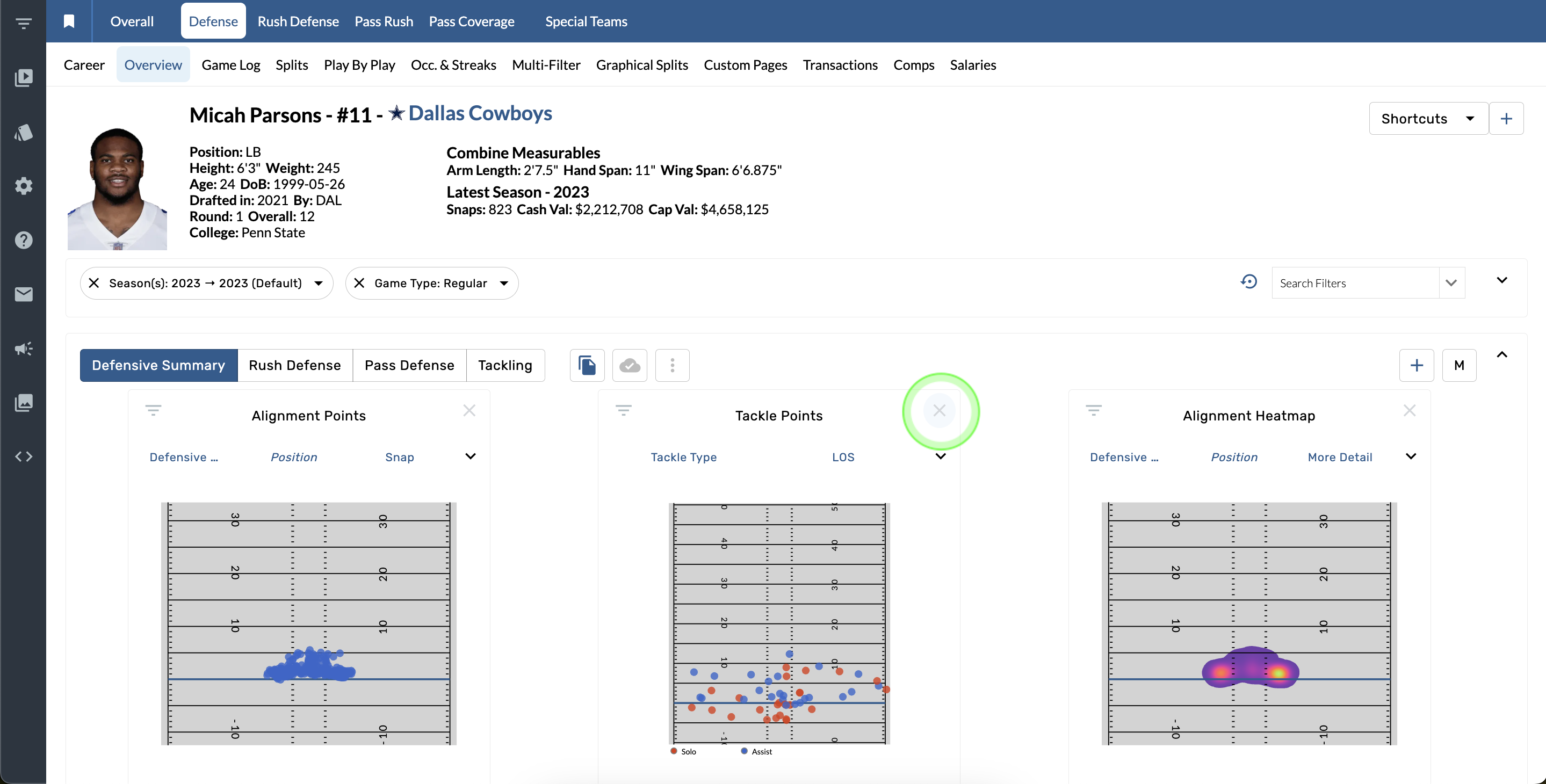Click the copy pages icon button
Image resolution: width=1546 pixels, height=784 pixels.
coord(587,365)
